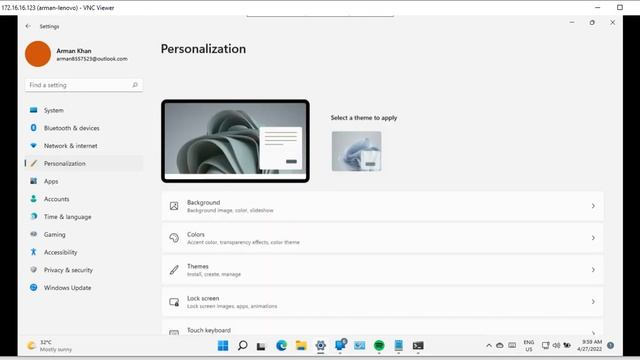Open the clock showing 4/27/2022
640x360 pixels.
(589, 346)
